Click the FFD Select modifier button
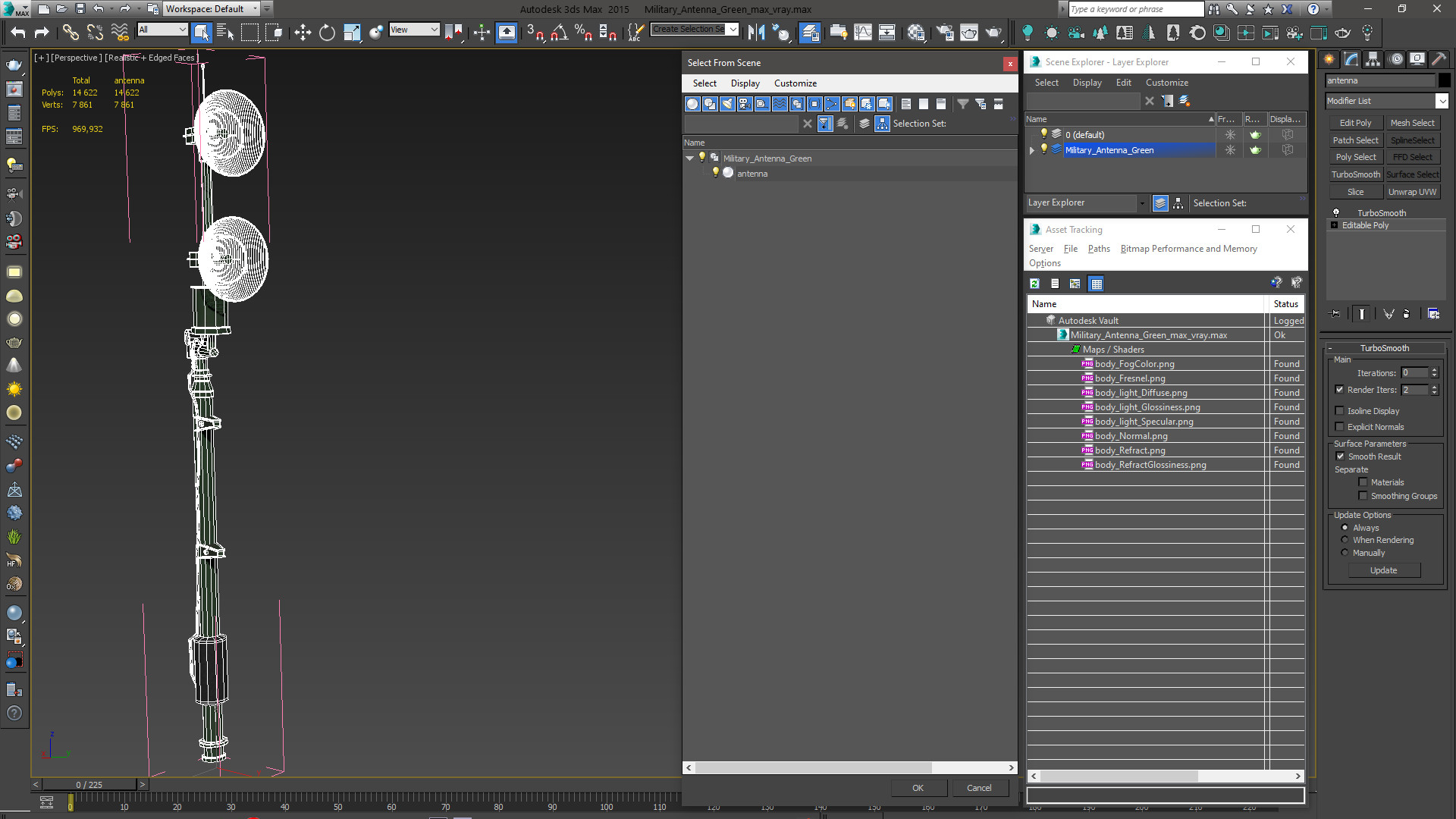 [1412, 157]
